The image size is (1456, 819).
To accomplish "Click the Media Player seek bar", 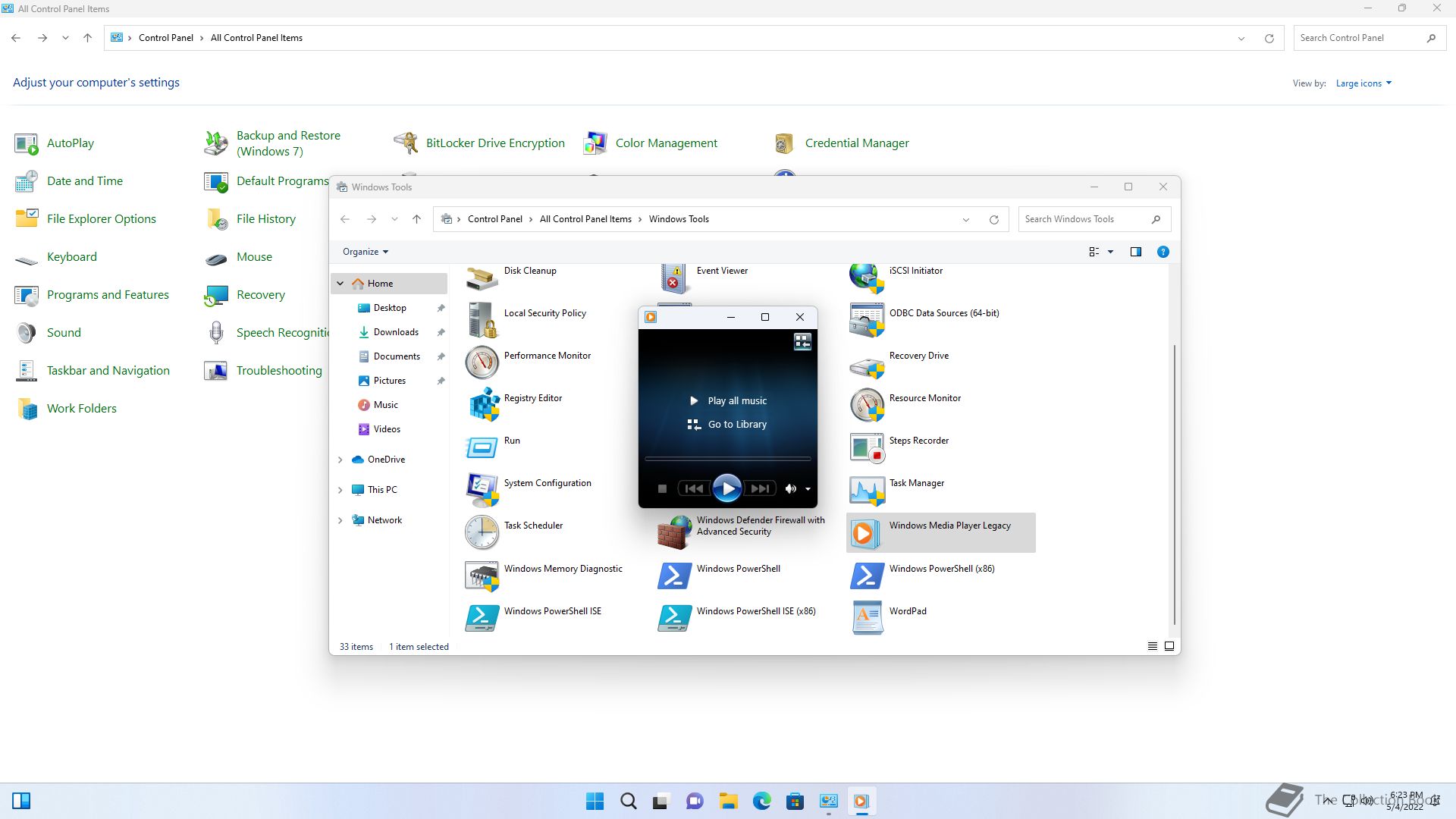I will (728, 459).
